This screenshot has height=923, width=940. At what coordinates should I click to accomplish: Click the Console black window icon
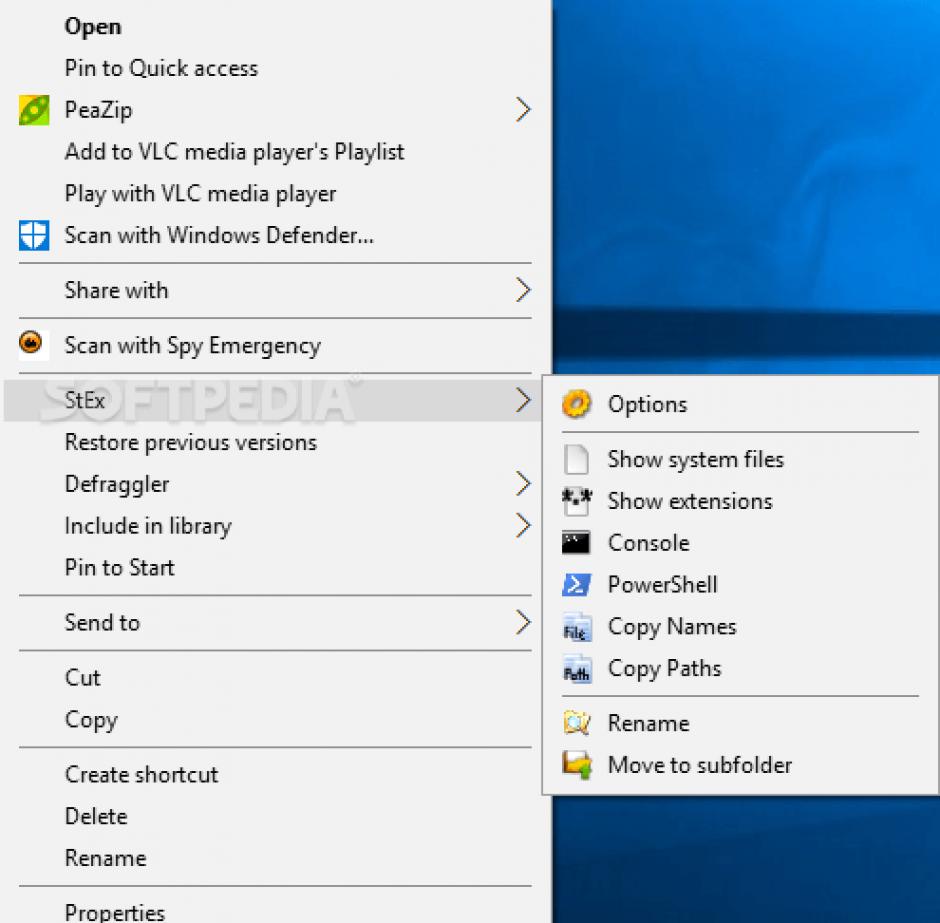576,542
